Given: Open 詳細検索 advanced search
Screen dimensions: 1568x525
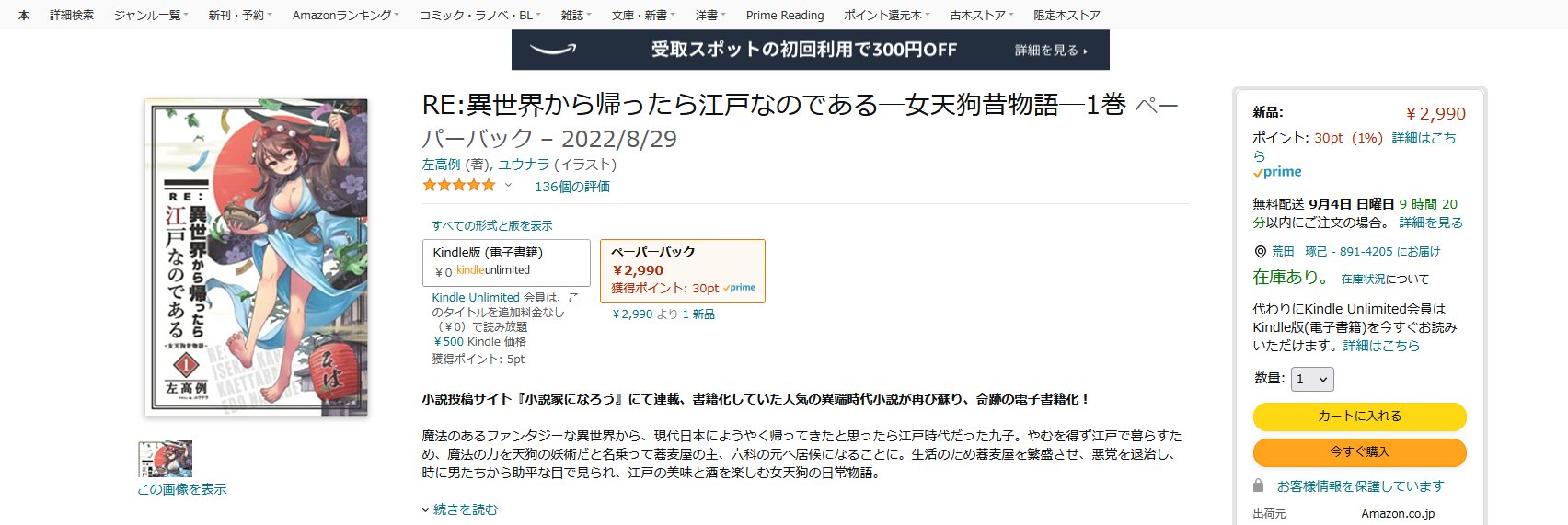Looking at the screenshot, I should (x=72, y=15).
